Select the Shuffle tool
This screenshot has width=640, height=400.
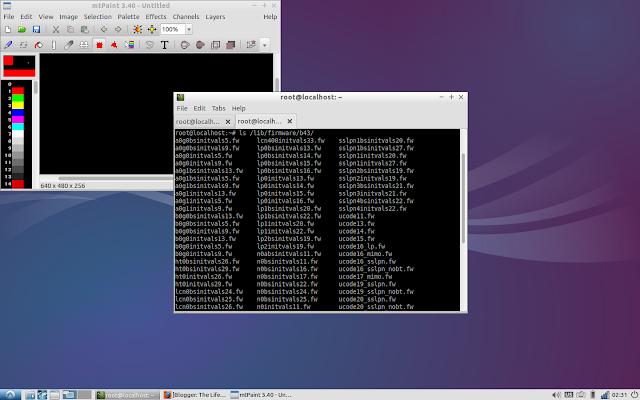(23, 45)
